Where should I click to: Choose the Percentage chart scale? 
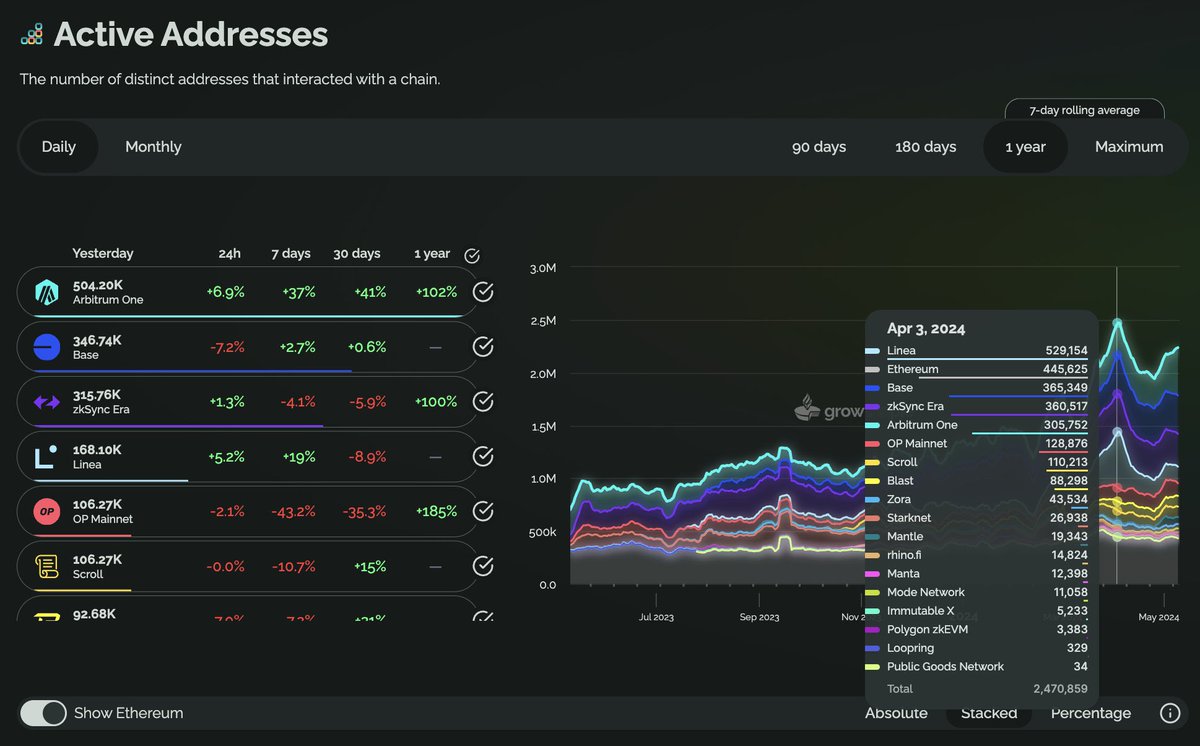(x=1091, y=713)
